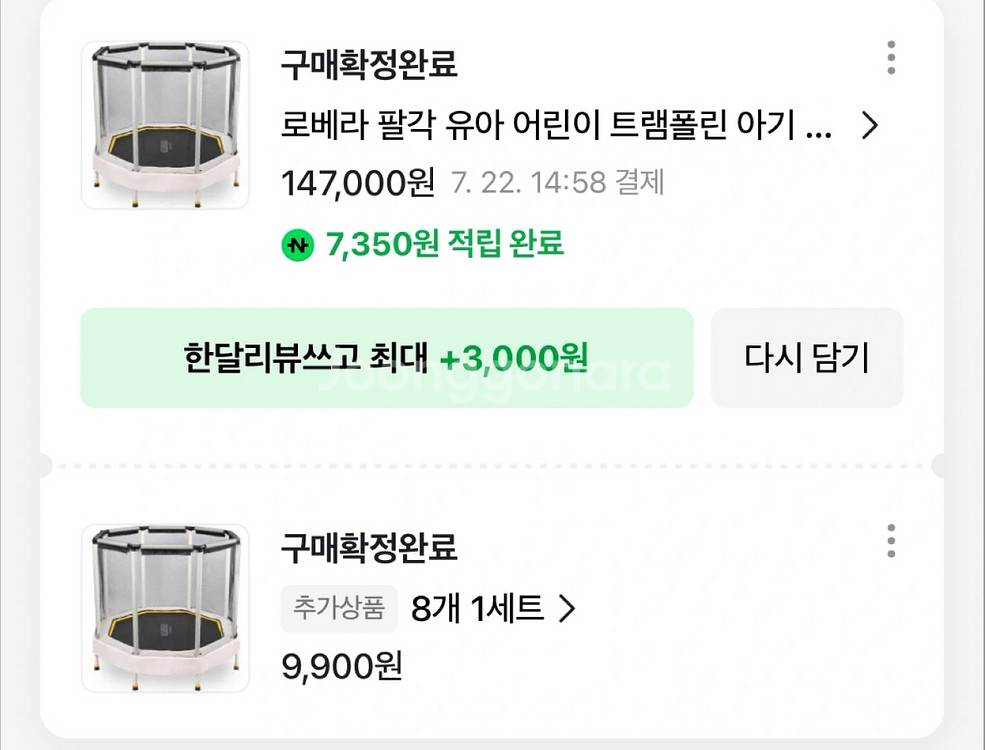
Task: Select the 구매확정완료 label on the first order
Action: tap(369, 64)
